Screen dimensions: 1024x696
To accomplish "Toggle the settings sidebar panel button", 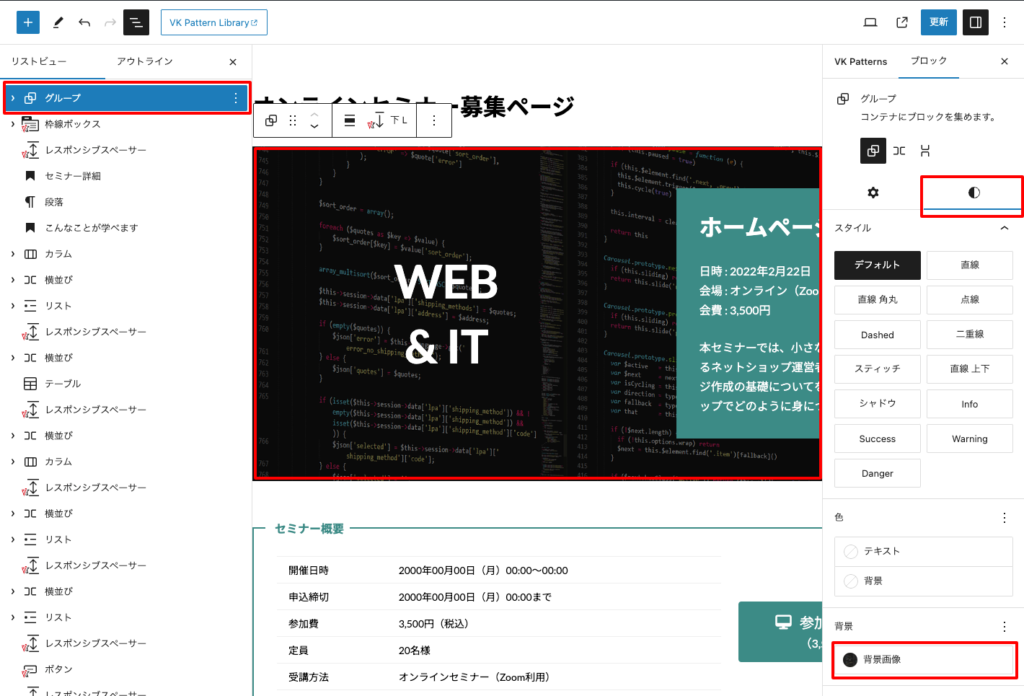I will 975,22.
